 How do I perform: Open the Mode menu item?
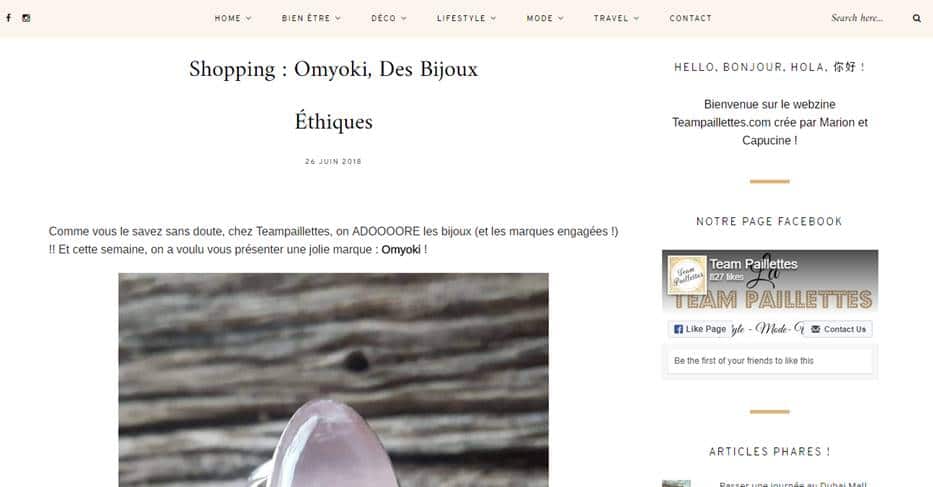point(544,18)
